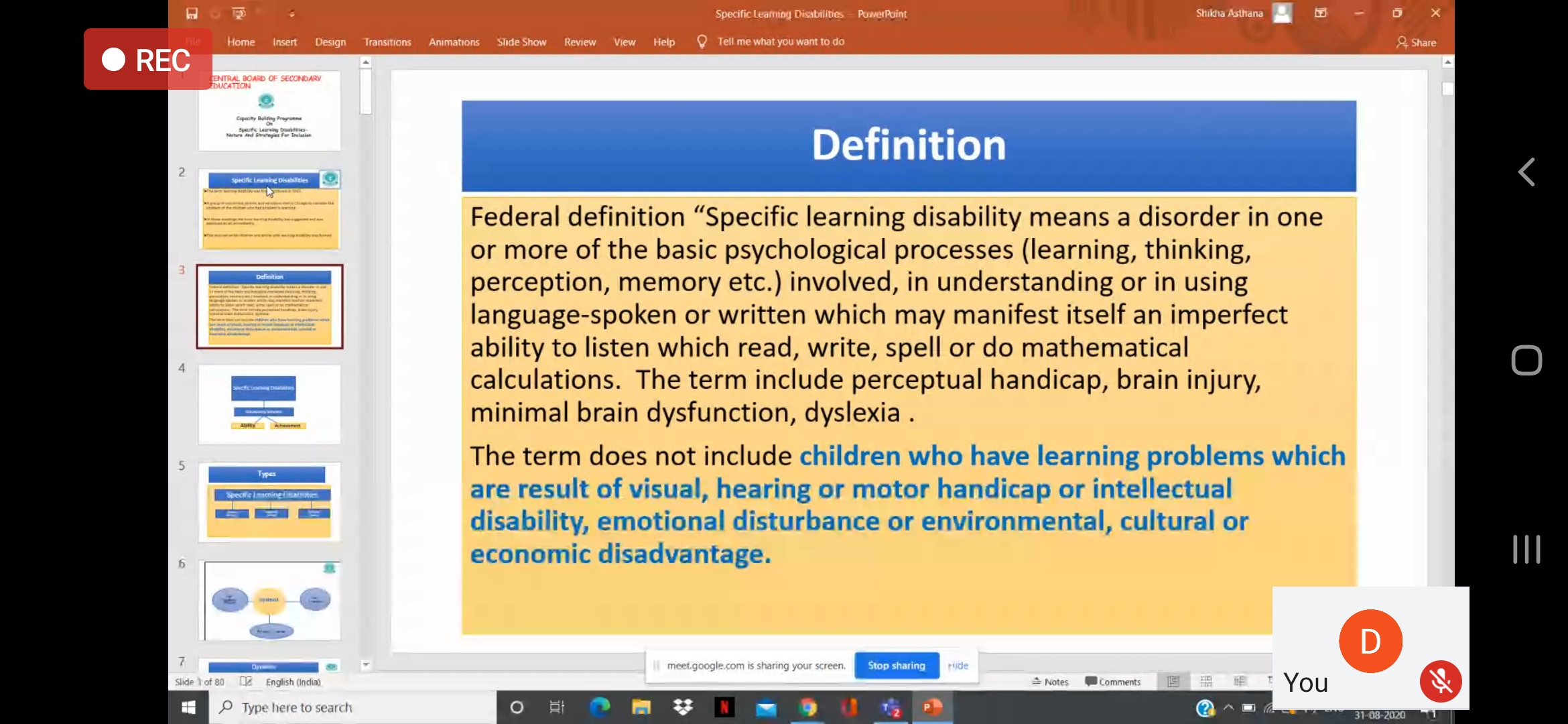Image resolution: width=1568 pixels, height=724 pixels.
Task: Switch to the Transitions tab
Action: click(387, 42)
